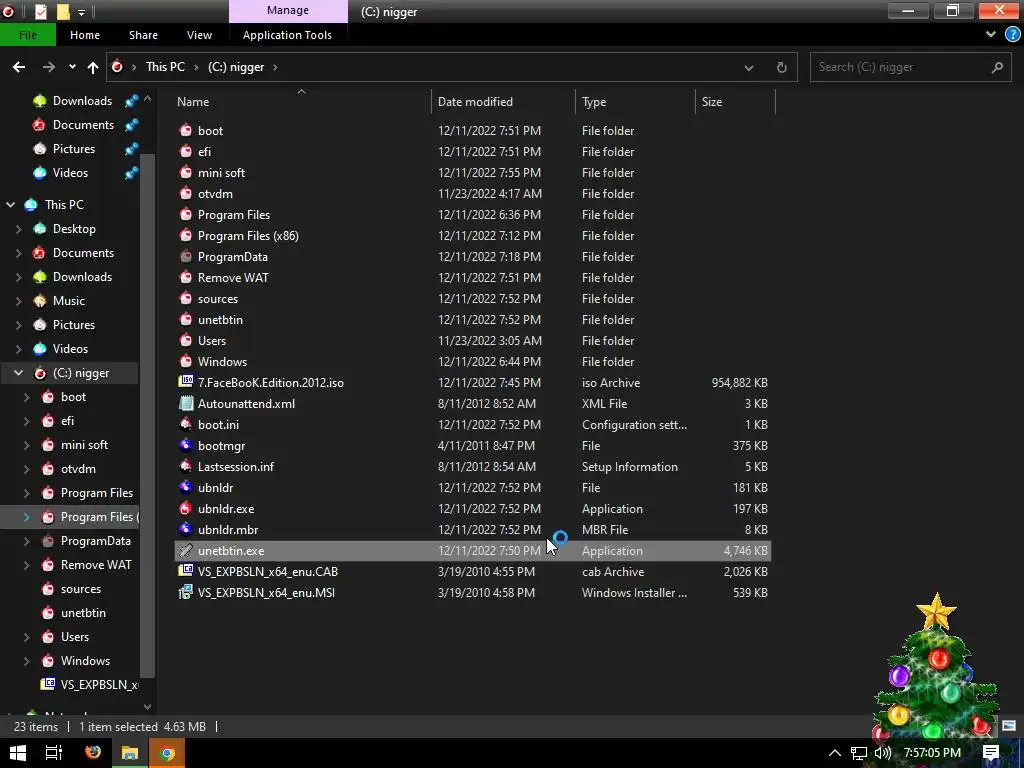Open recent locations dropdown arrow

(72, 67)
